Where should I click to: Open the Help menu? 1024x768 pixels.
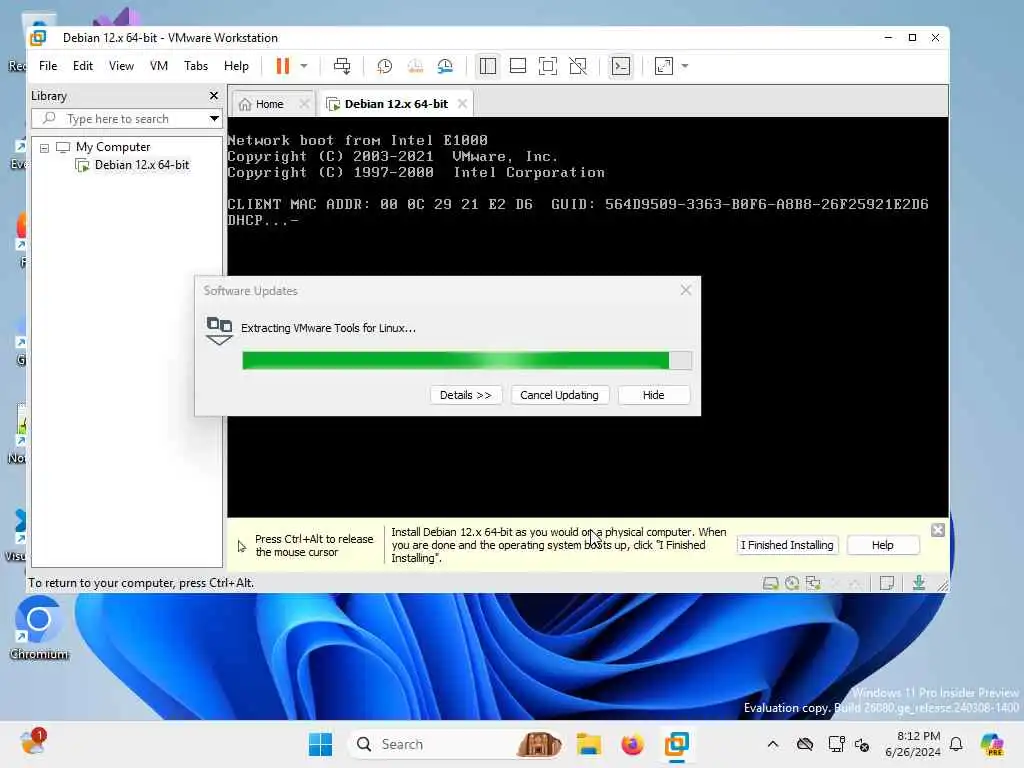pyautogui.click(x=236, y=66)
